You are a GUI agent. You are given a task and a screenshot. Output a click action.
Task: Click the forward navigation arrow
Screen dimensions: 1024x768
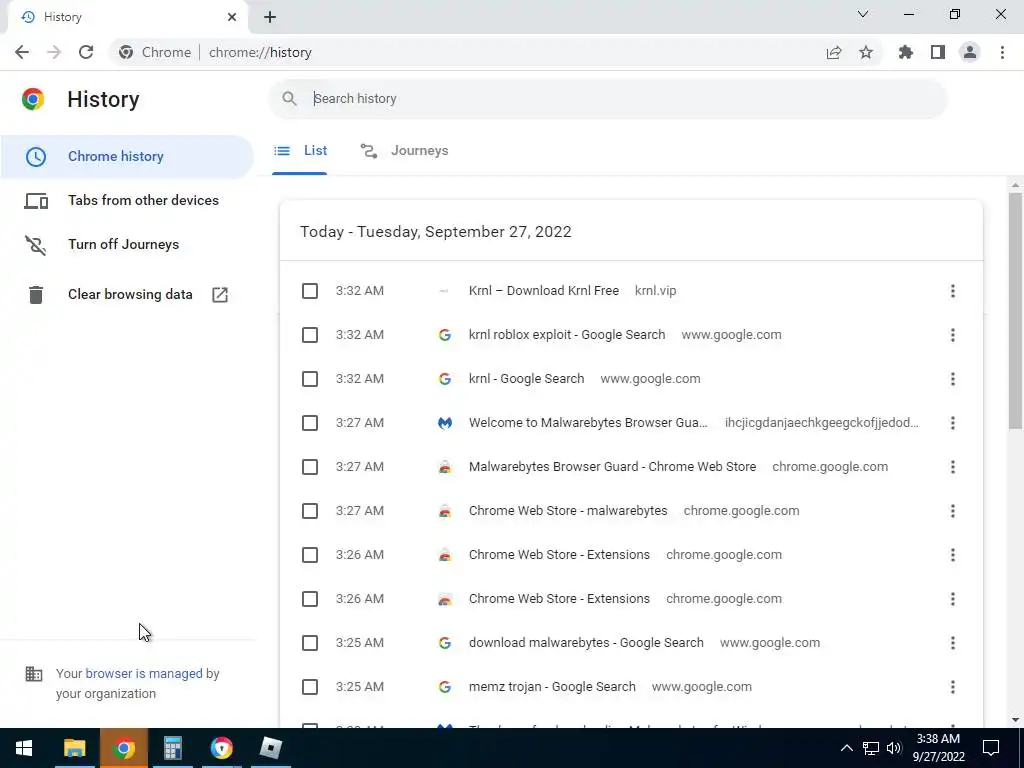(x=54, y=52)
